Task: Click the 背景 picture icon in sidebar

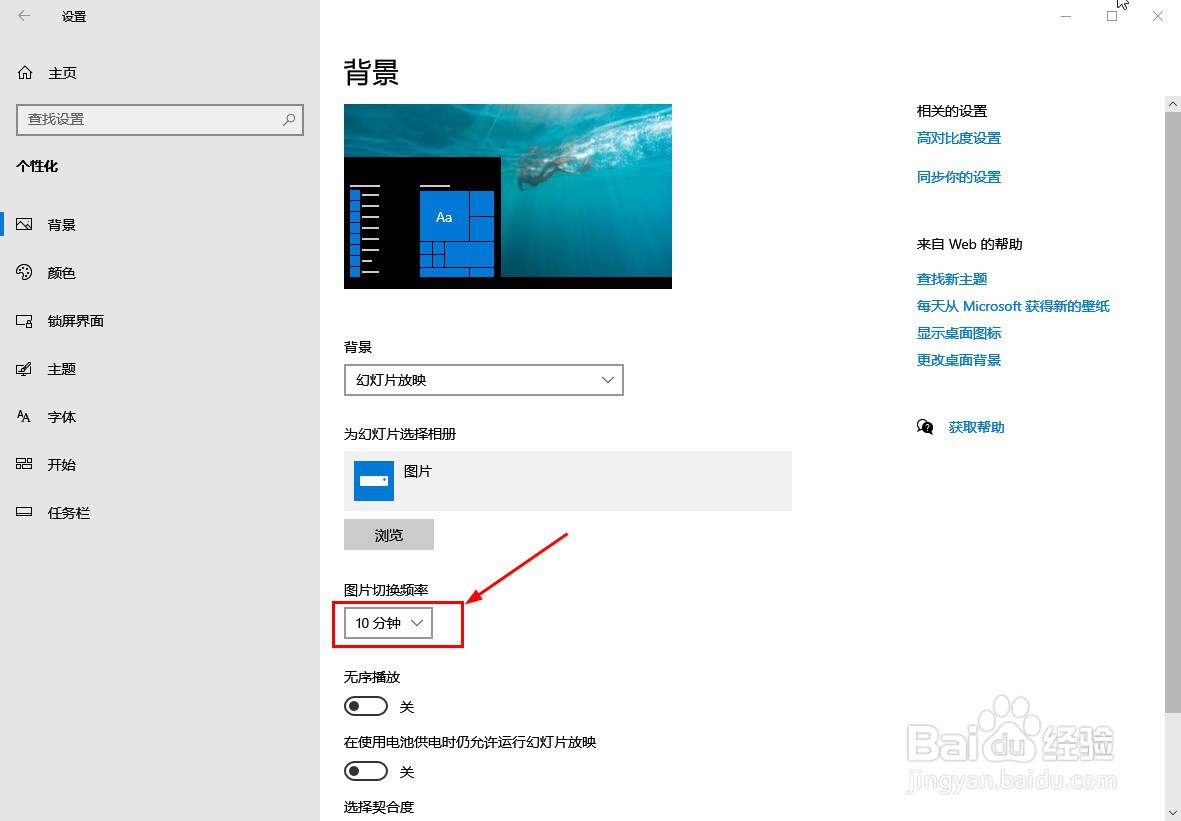Action: pyautogui.click(x=24, y=224)
